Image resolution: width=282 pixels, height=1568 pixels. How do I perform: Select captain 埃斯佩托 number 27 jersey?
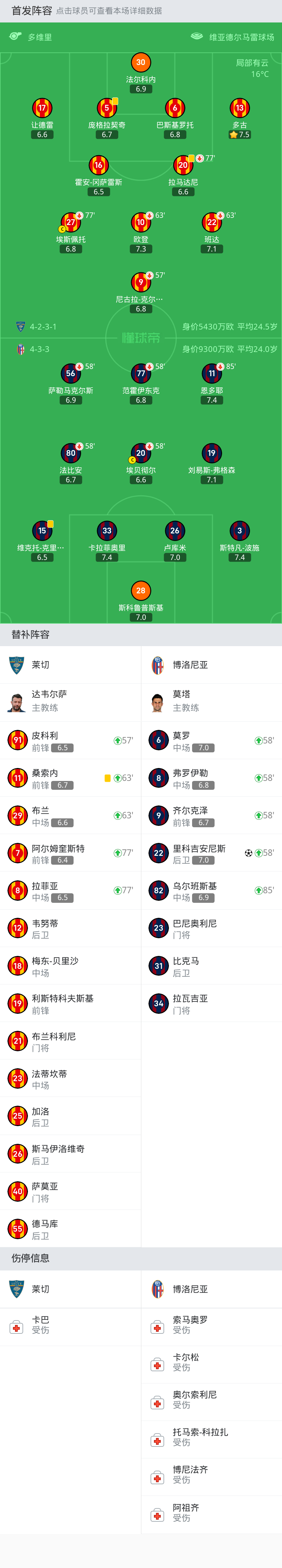[70, 223]
